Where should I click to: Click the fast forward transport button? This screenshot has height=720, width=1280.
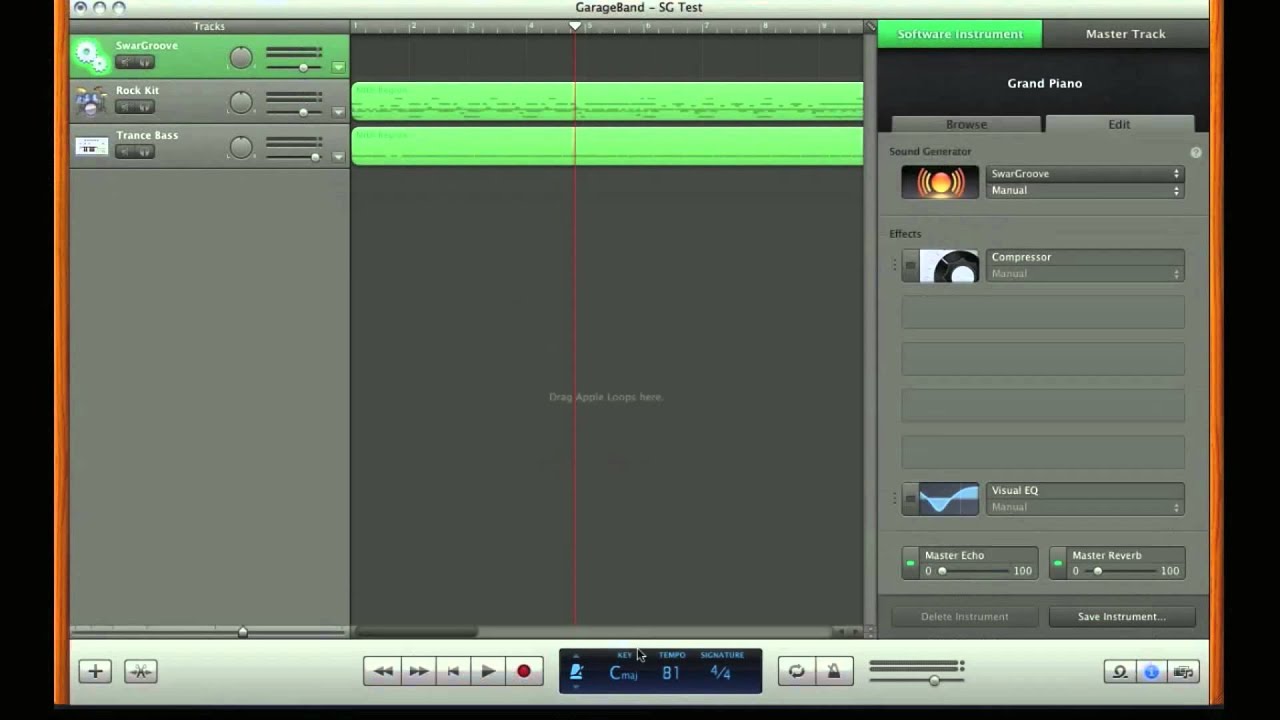(418, 671)
